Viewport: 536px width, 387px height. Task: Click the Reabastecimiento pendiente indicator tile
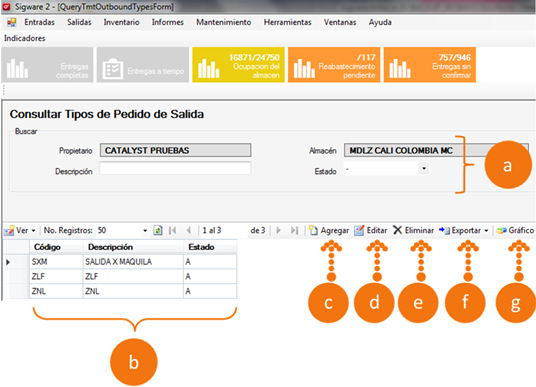(x=334, y=65)
